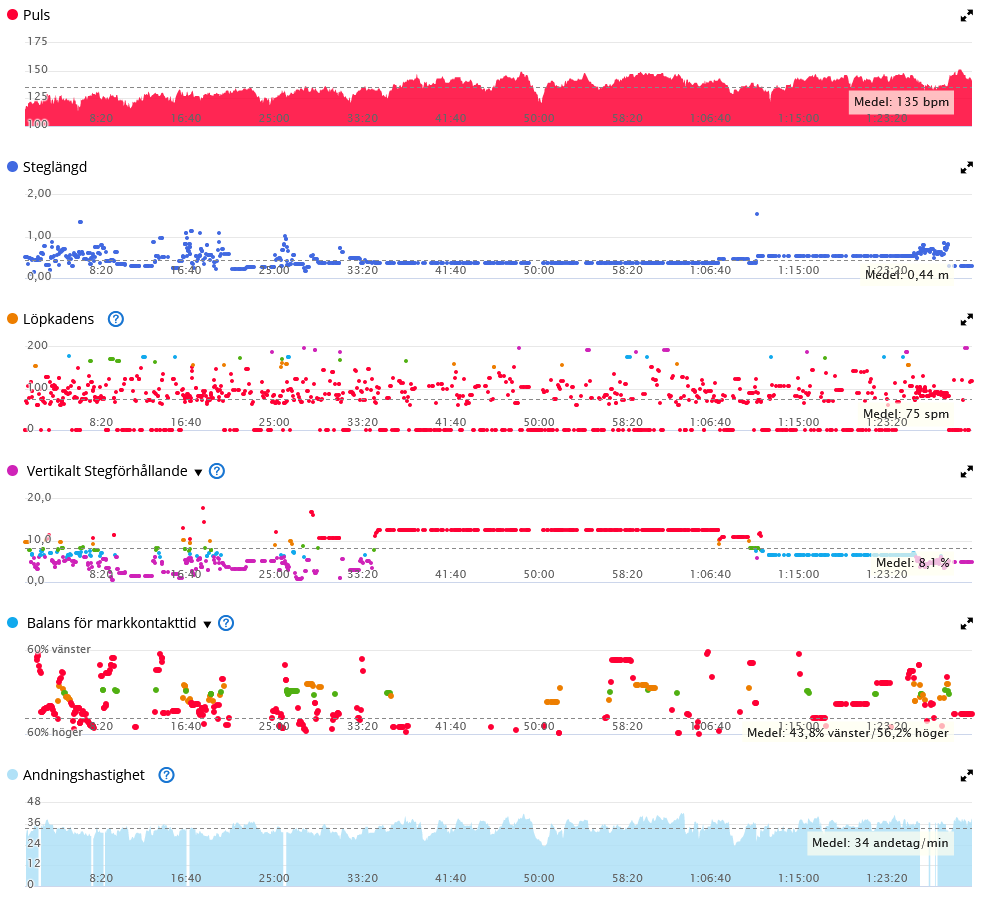Screen dimensions: 990x898
Task: Maximize the Vertikalt Stegförhållande chart
Action: click(x=966, y=471)
